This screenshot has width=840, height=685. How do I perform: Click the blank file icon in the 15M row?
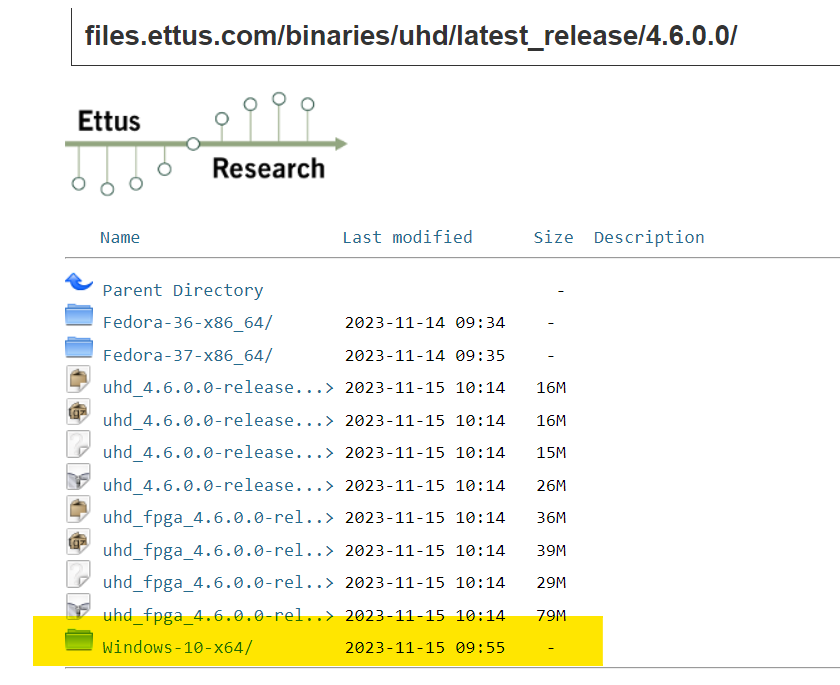coord(78,444)
